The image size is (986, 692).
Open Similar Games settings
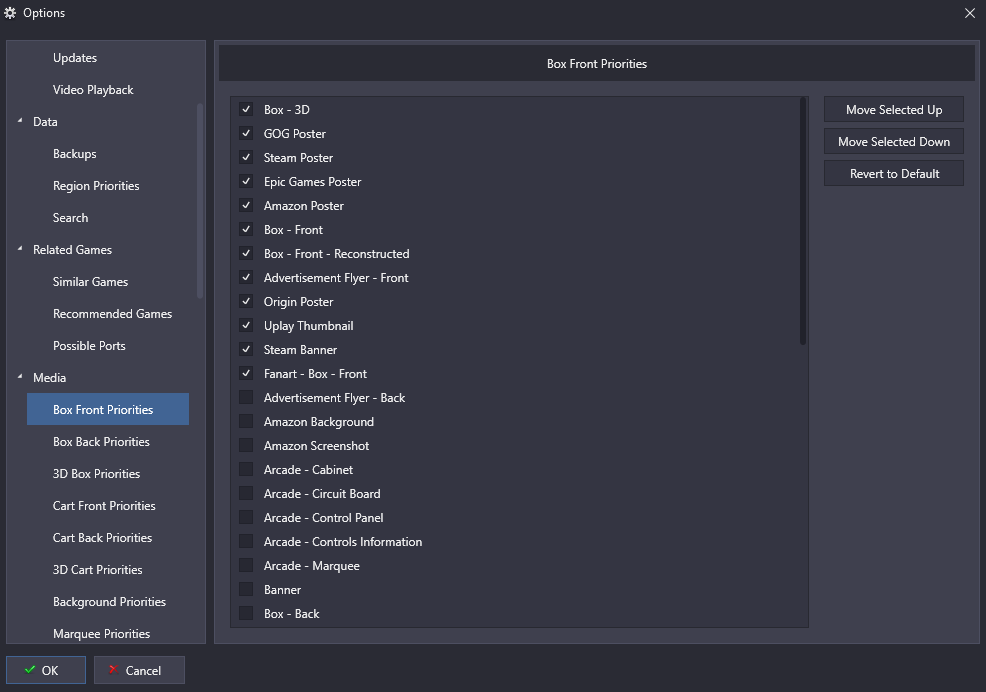coord(91,282)
